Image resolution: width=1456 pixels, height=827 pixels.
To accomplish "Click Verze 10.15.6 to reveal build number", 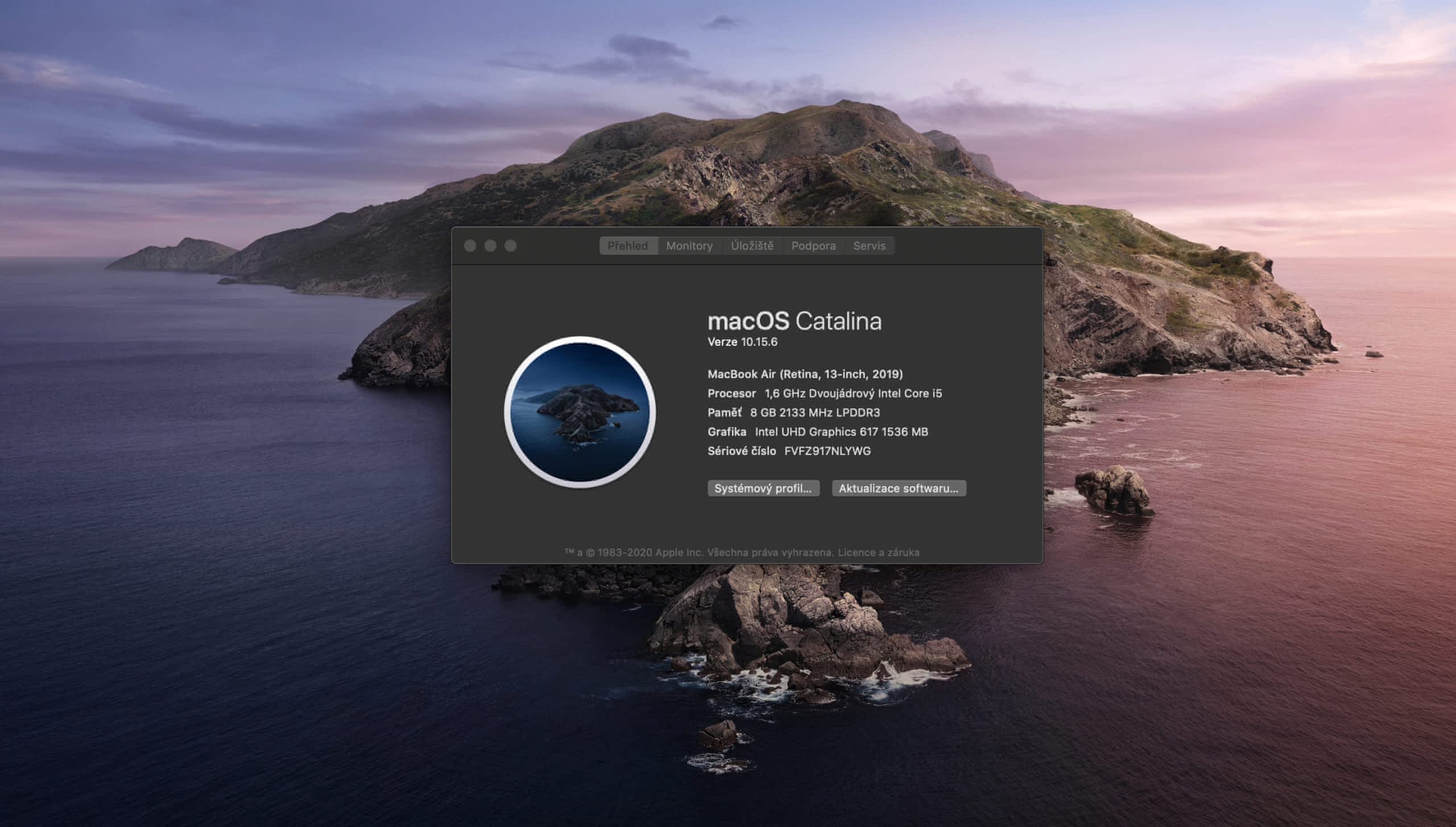I will click(742, 342).
